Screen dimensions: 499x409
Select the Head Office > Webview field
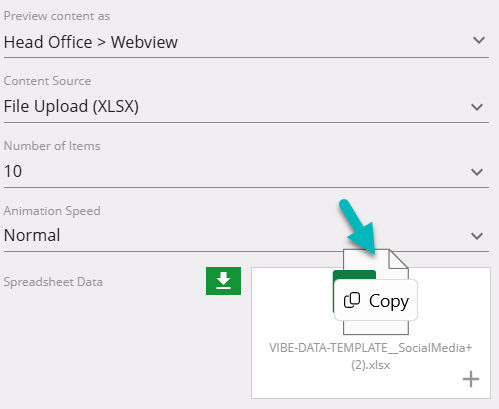click(246, 42)
